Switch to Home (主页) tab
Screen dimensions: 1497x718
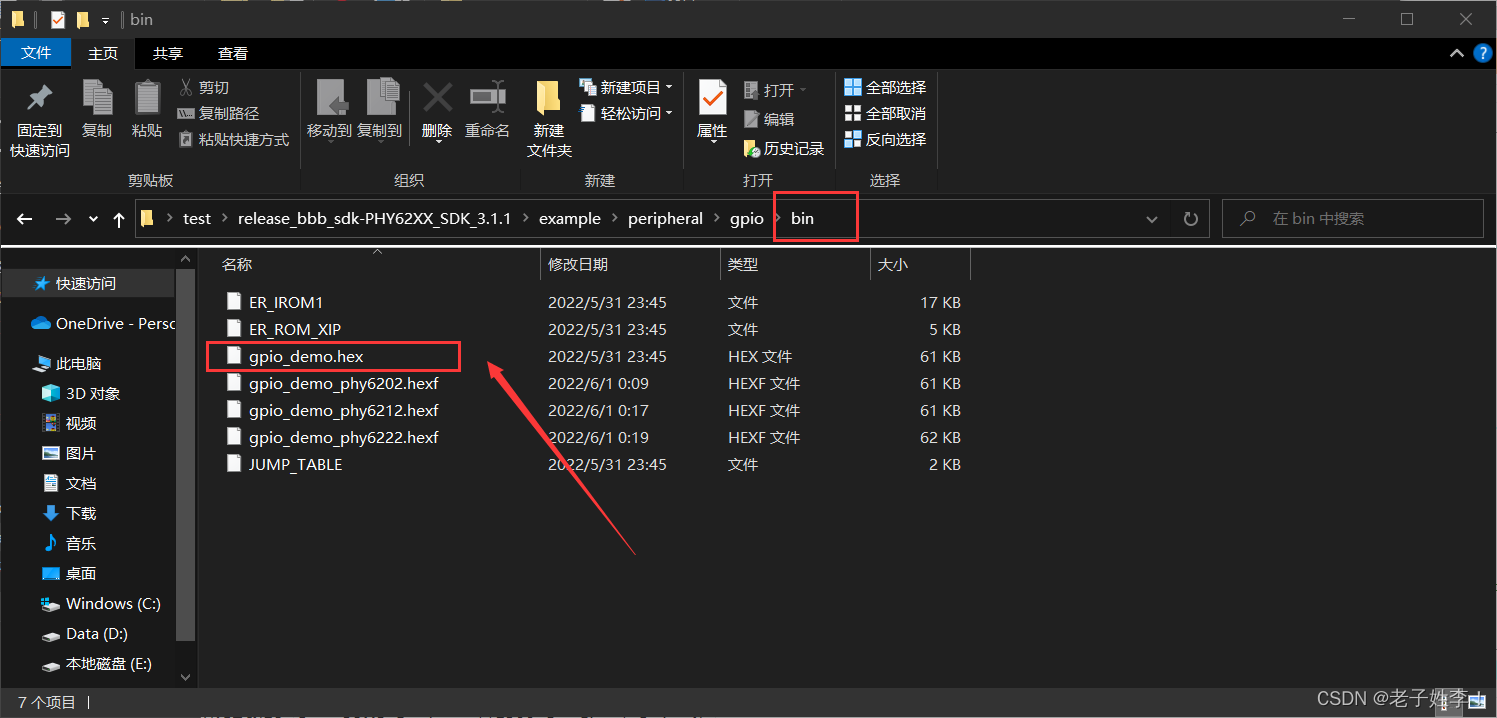pos(103,53)
